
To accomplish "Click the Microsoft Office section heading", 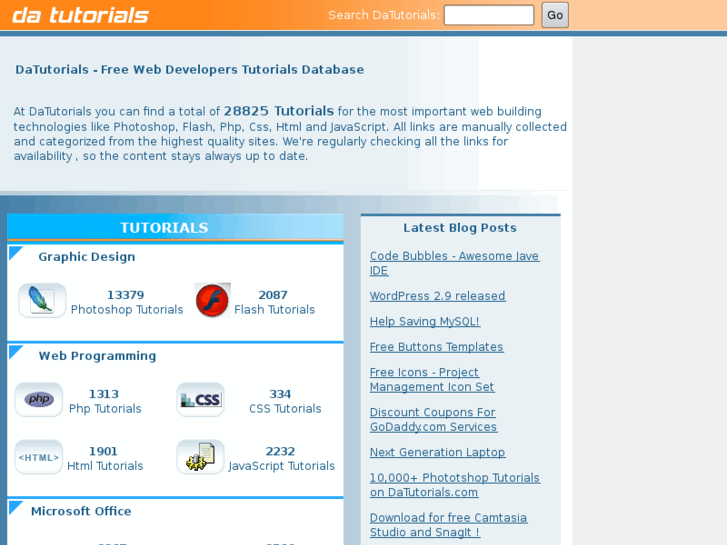I will tap(81, 511).
